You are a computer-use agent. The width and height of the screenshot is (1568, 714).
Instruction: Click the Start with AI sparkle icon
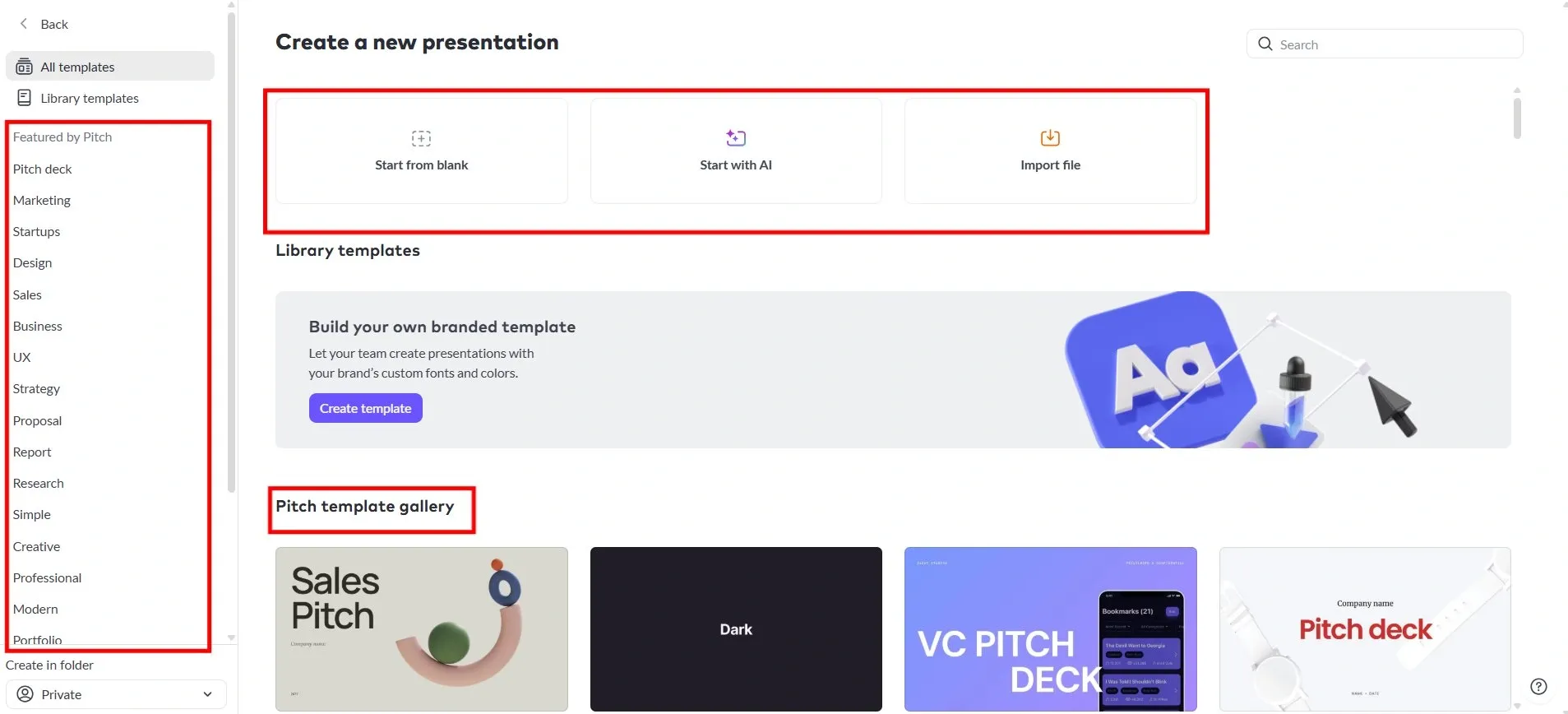click(x=734, y=137)
